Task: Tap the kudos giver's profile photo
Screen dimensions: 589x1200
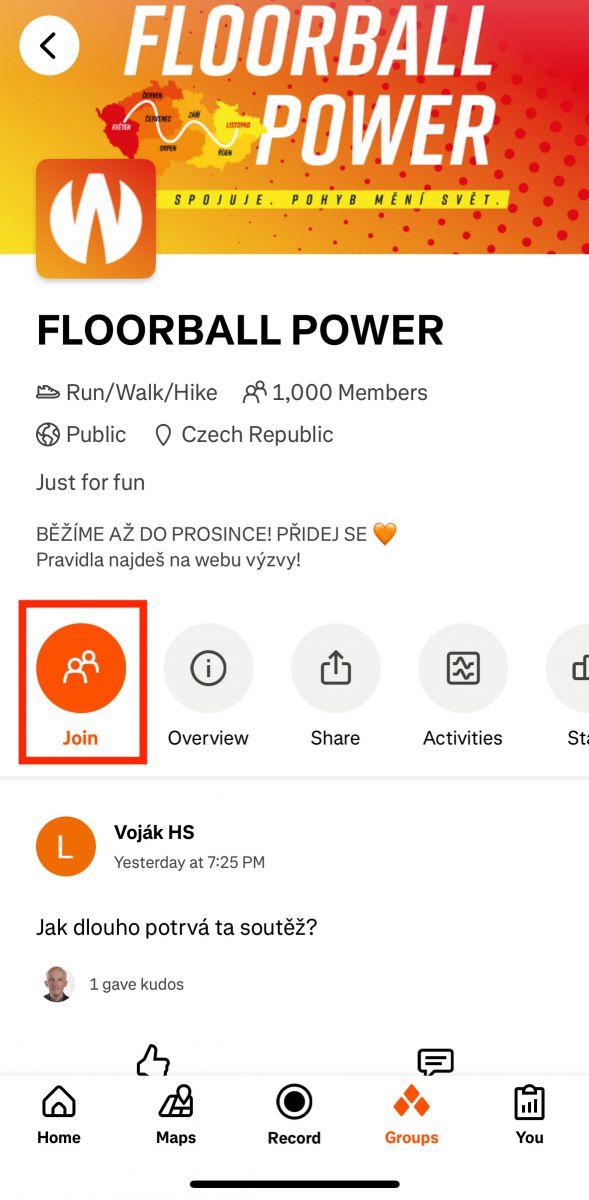Action: click(x=58, y=984)
